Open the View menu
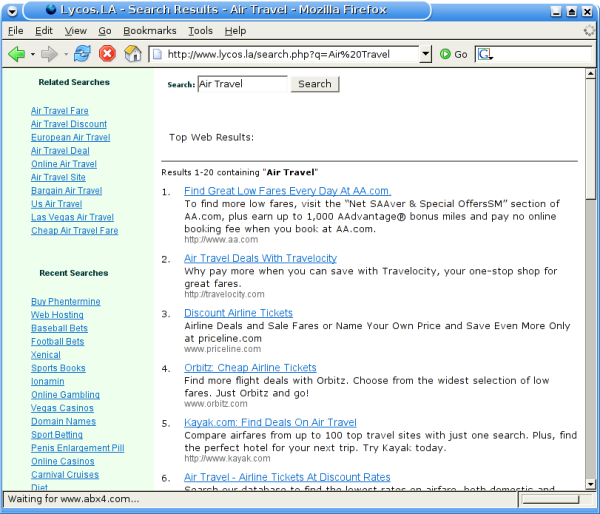The width and height of the screenshot is (600, 514). click(75, 31)
